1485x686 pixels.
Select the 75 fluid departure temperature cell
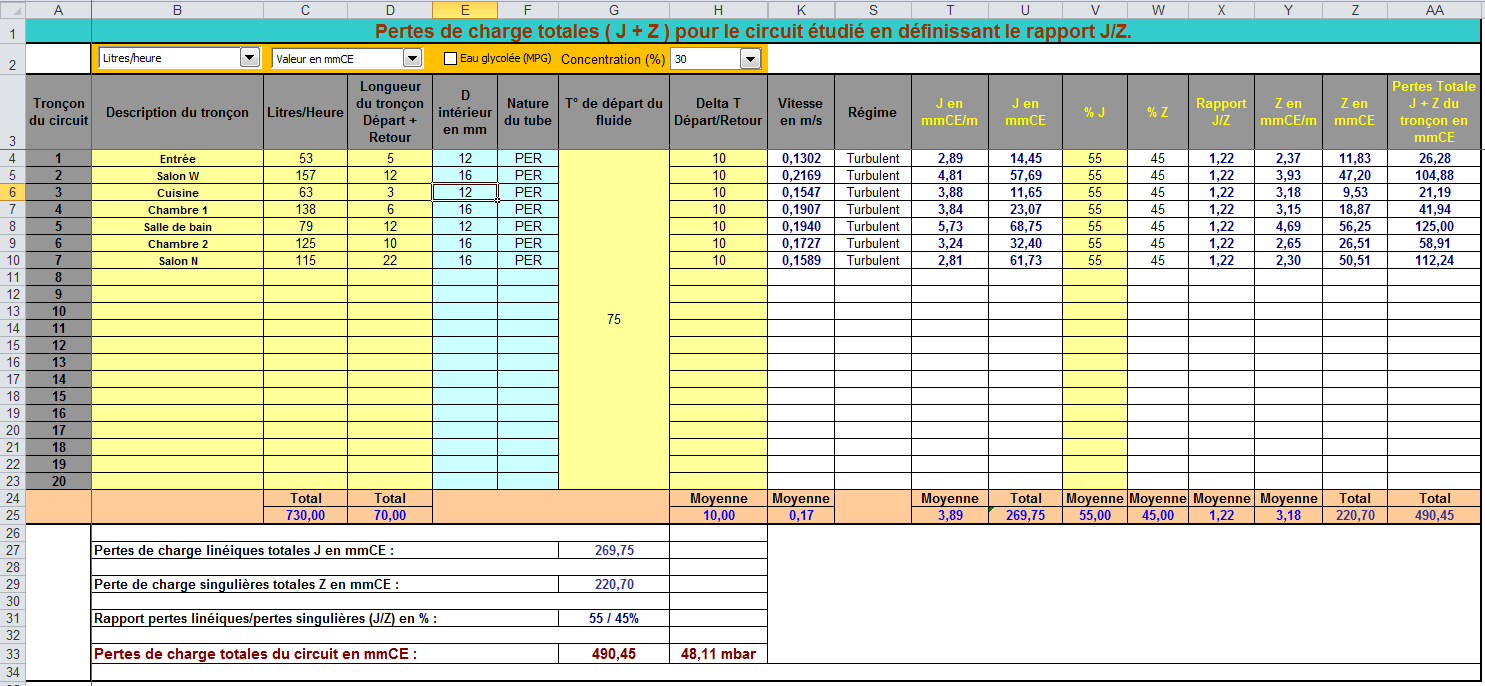coord(613,319)
